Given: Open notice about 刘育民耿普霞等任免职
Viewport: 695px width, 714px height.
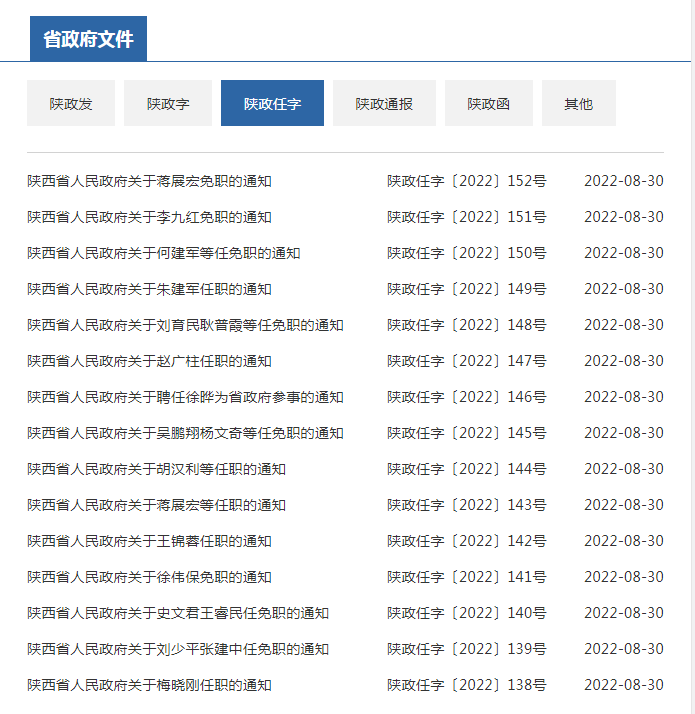Looking at the screenshot, I should [185, 326].
